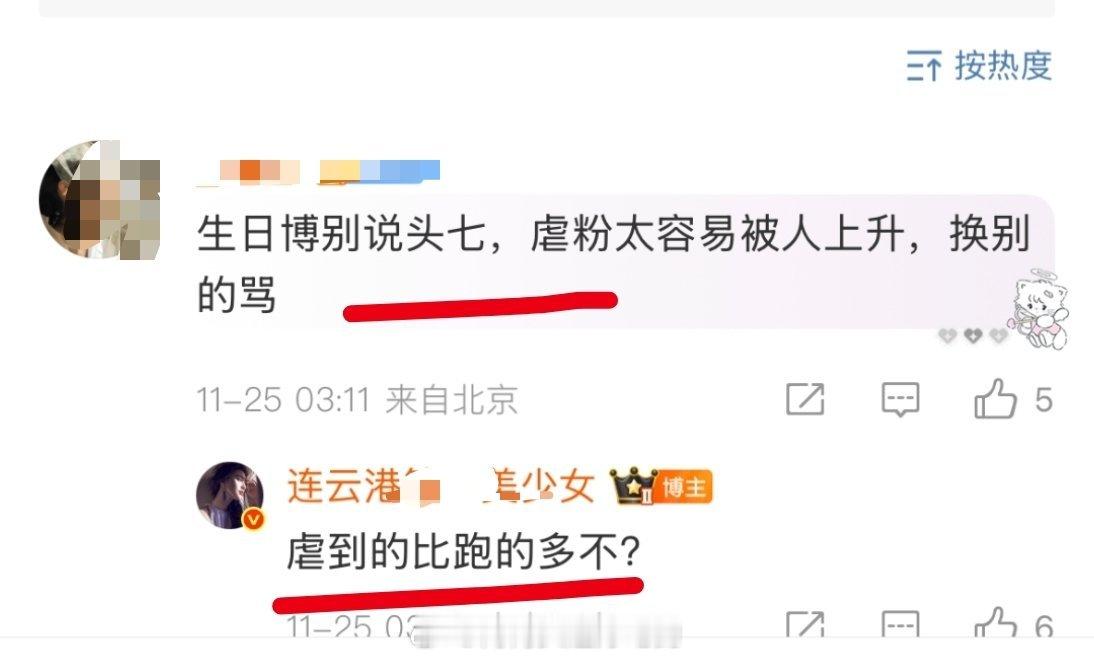Click the 11-25 03:11 来自北京 timestamp

pyautogui.click(x=357, y=400)
